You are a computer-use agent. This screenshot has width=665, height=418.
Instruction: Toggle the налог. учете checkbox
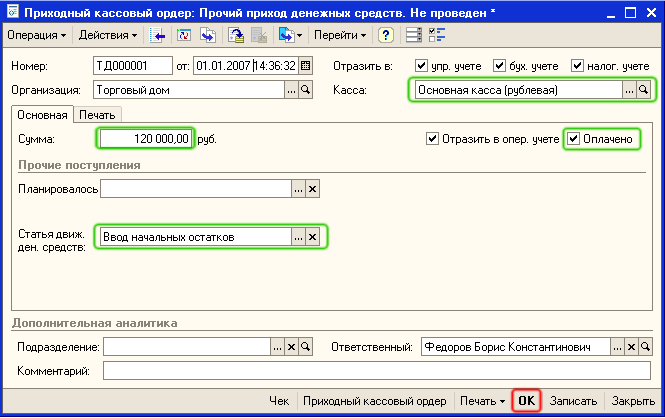(577, 66)
